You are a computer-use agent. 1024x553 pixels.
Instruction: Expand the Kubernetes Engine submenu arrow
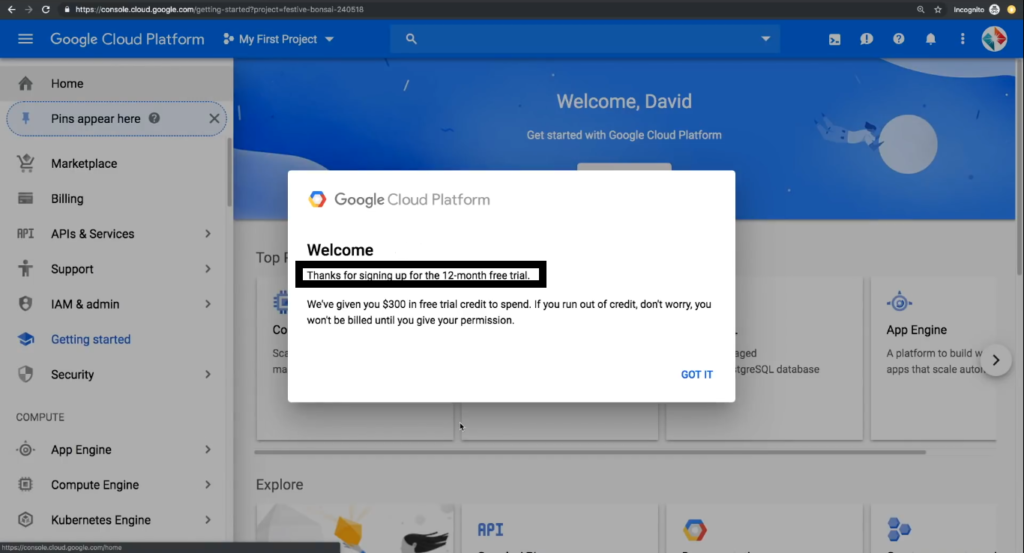(x=208, y=520)
